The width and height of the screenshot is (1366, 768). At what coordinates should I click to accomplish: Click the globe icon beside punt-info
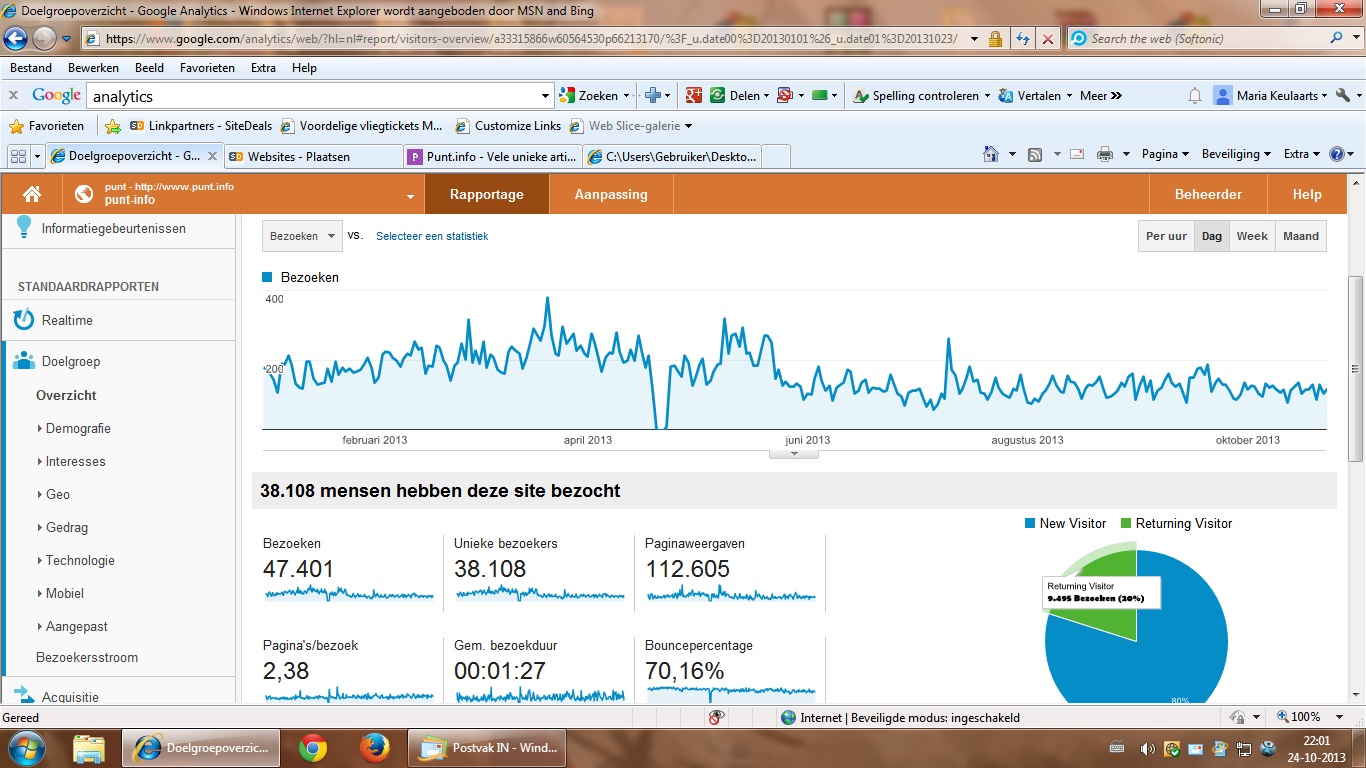(84, 194)
